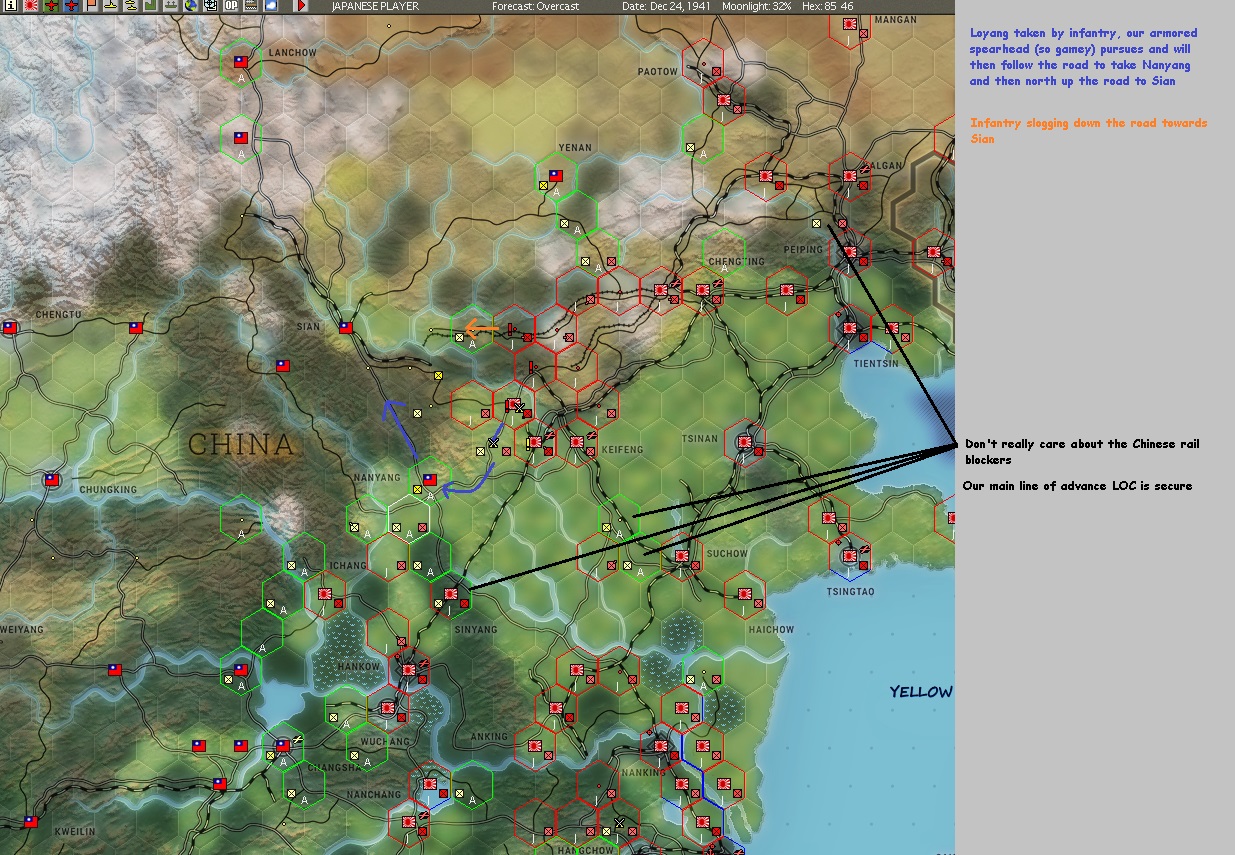Open the globe icon in the toolbar
This screenshot has height=855, width=1235.
tap(190, 5)
